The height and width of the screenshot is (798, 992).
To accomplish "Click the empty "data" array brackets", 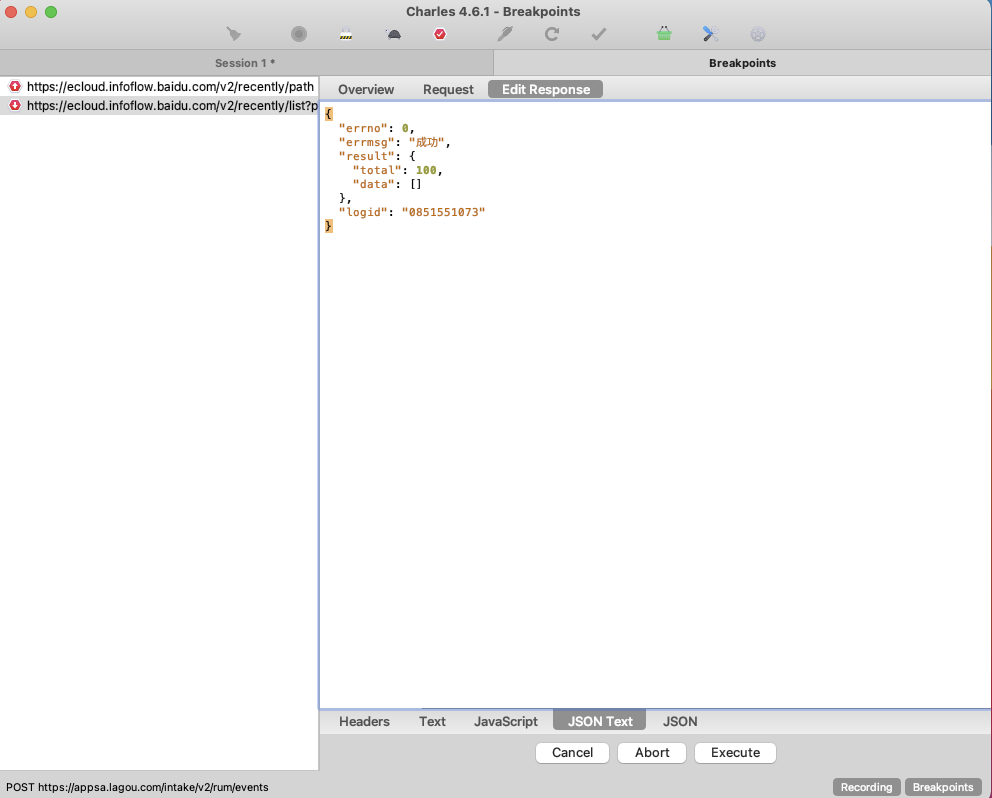I will (x=416, y=184).
